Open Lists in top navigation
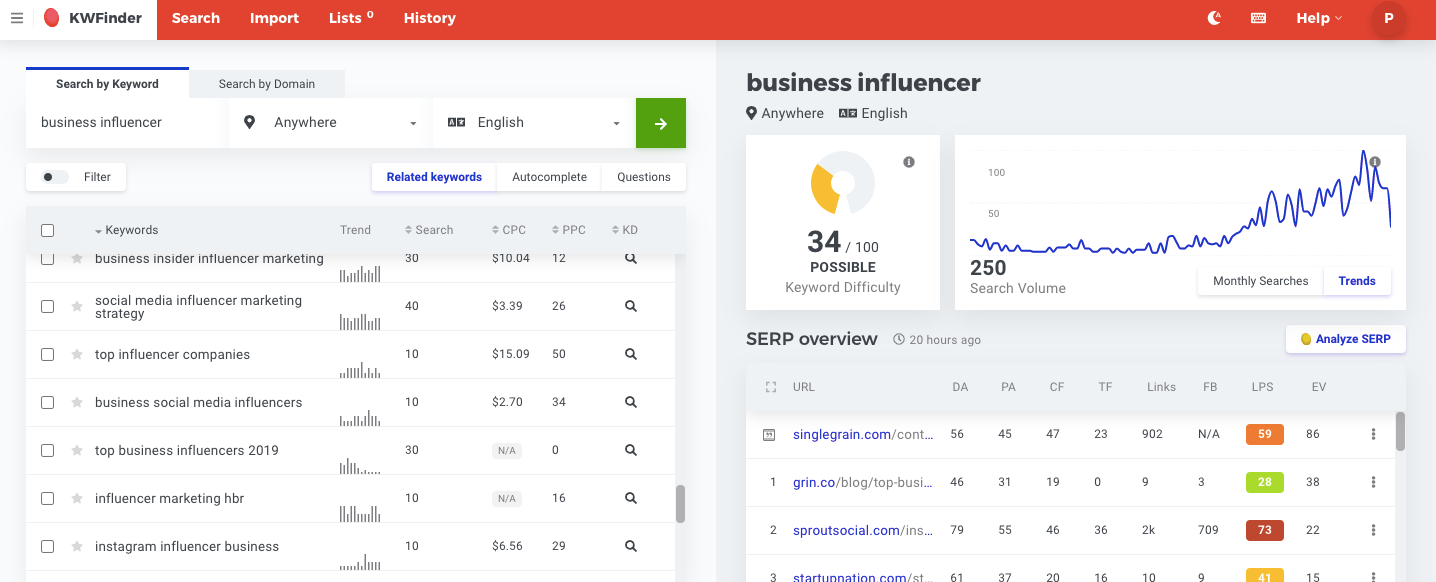 point(351,18)
